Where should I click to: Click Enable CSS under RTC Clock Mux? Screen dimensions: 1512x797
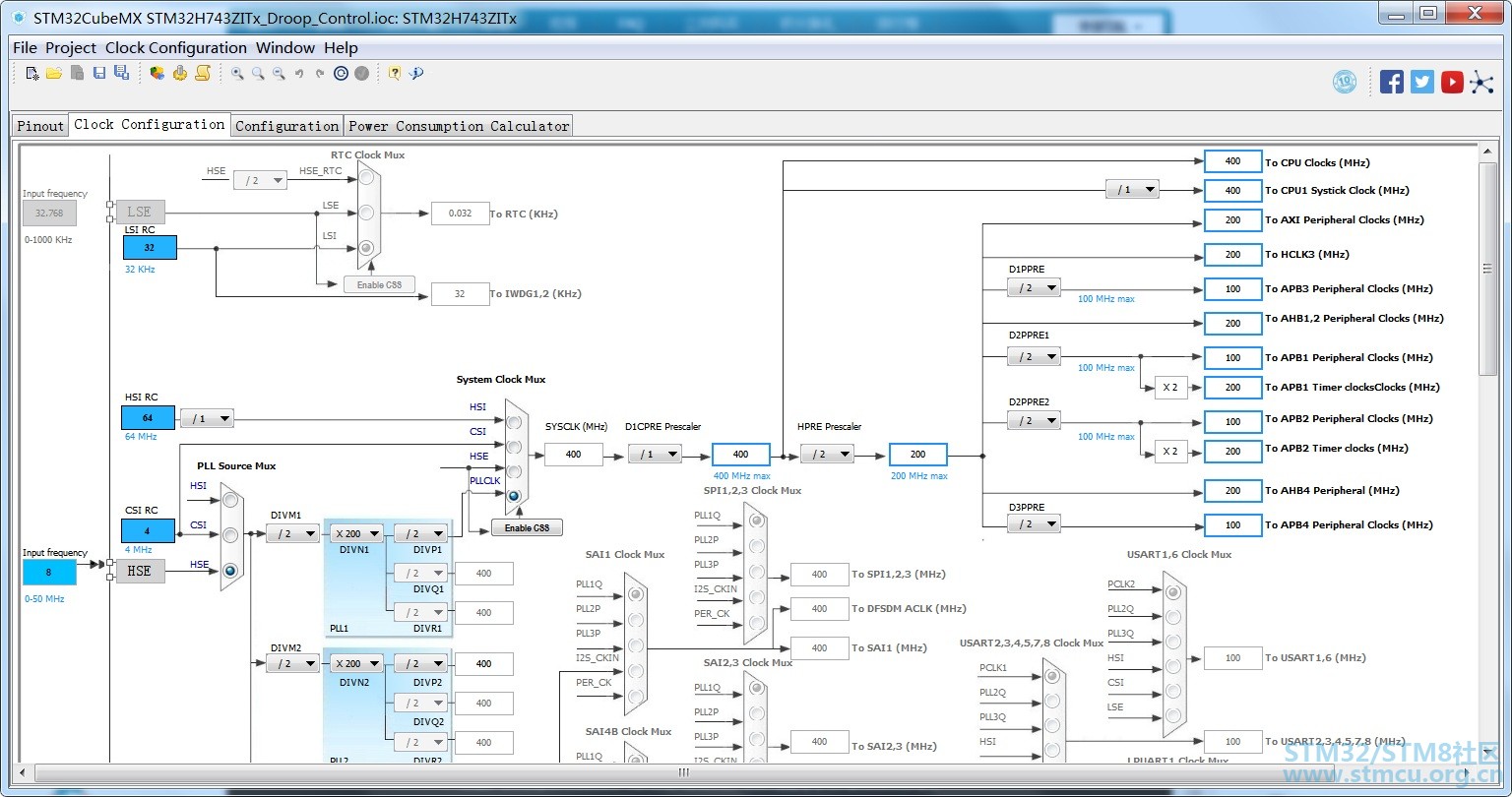click(x=379, y=284)
